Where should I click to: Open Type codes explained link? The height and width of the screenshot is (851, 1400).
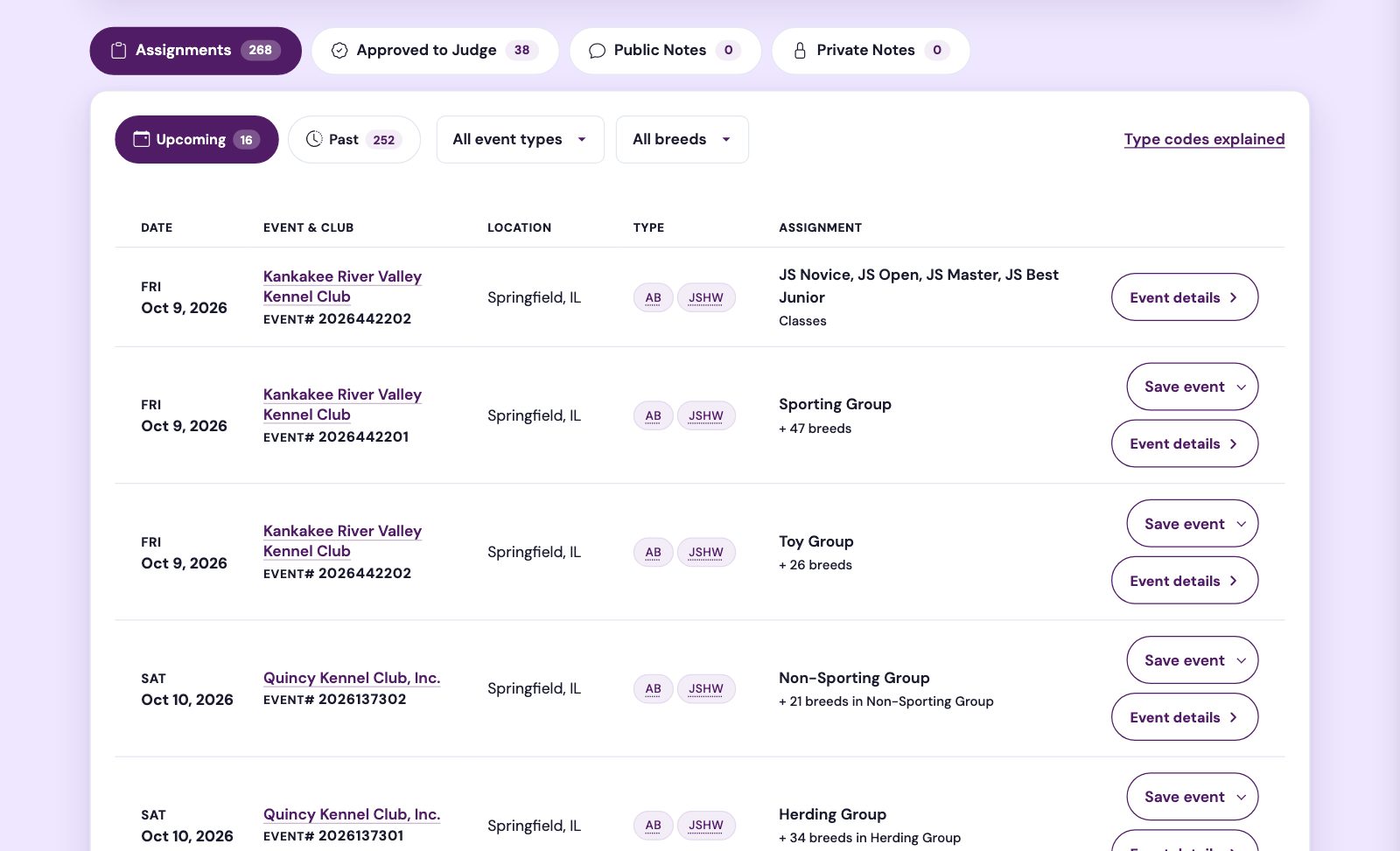tap(1204, 139)
